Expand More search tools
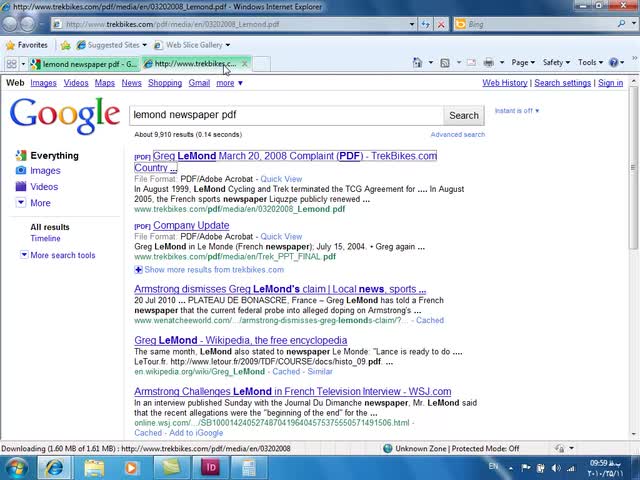Viewport: 640px width, 480px height. 58,255
